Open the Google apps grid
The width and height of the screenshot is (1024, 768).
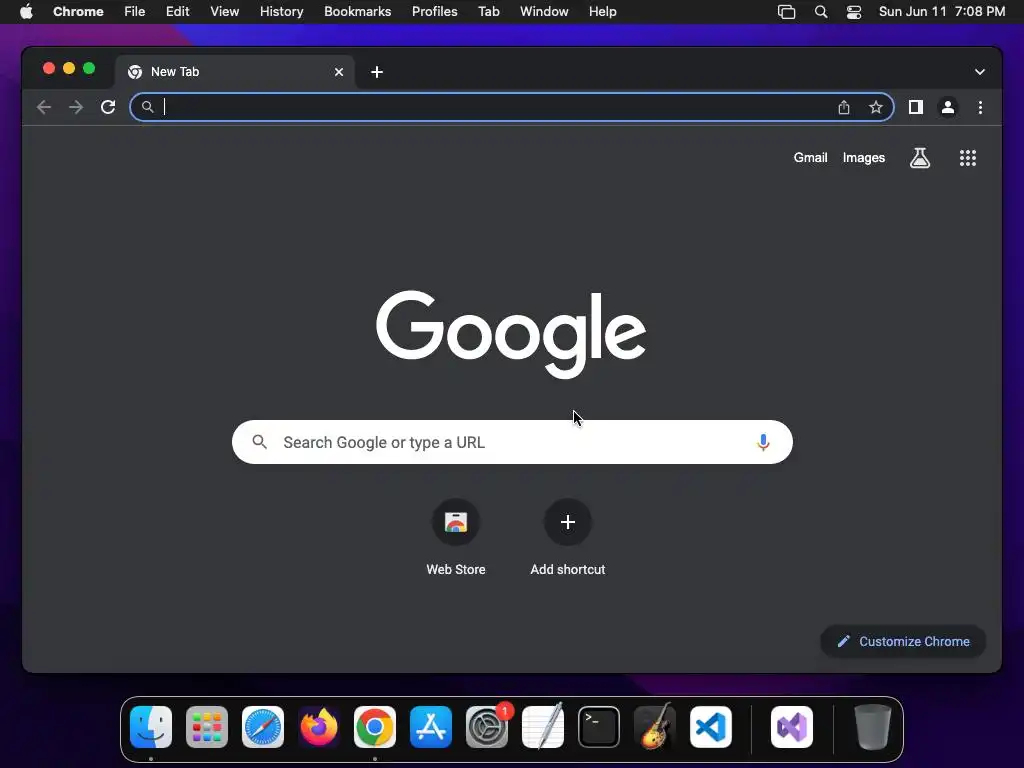click(967, 157)
